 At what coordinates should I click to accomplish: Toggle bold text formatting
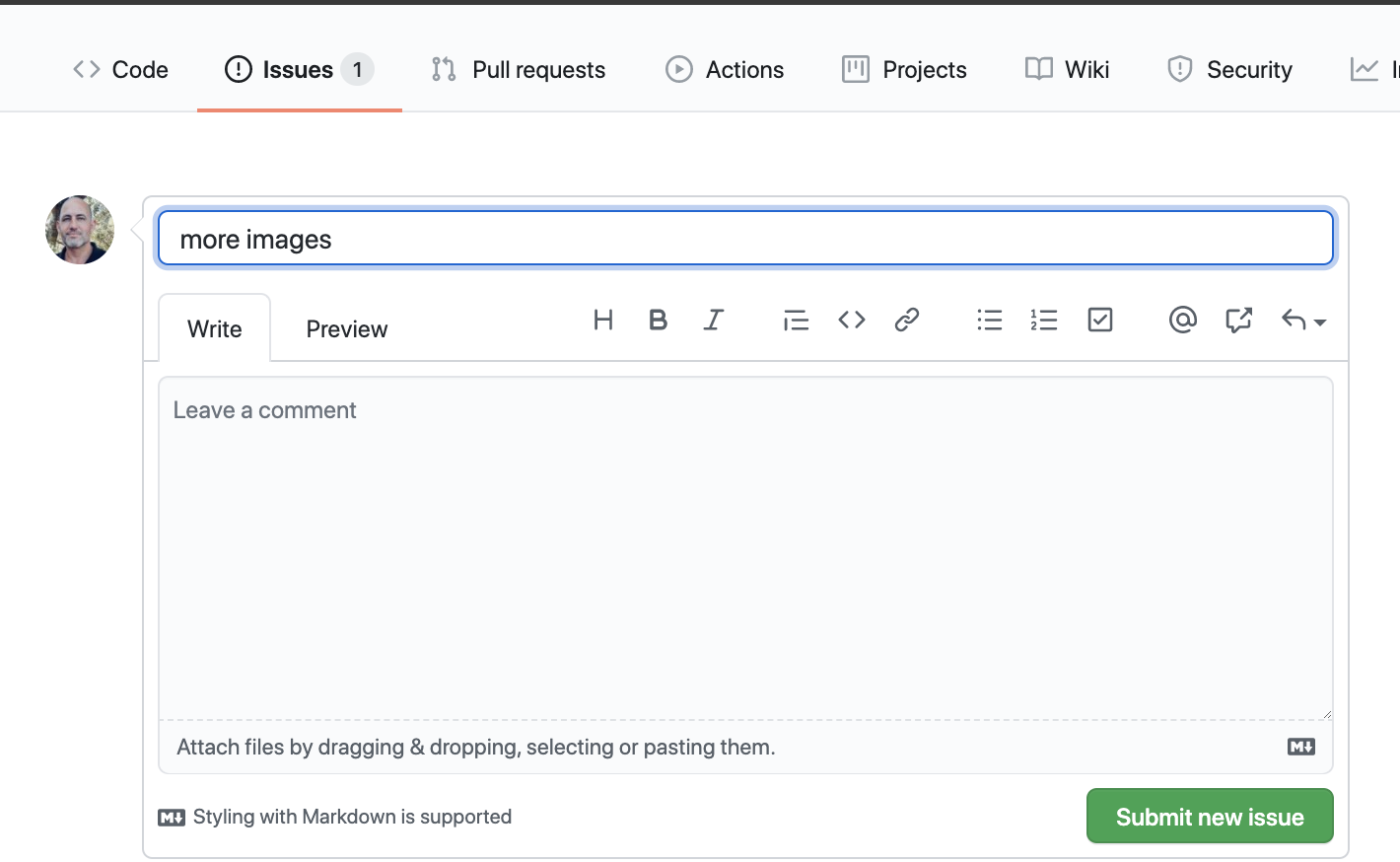coord(658,320)
